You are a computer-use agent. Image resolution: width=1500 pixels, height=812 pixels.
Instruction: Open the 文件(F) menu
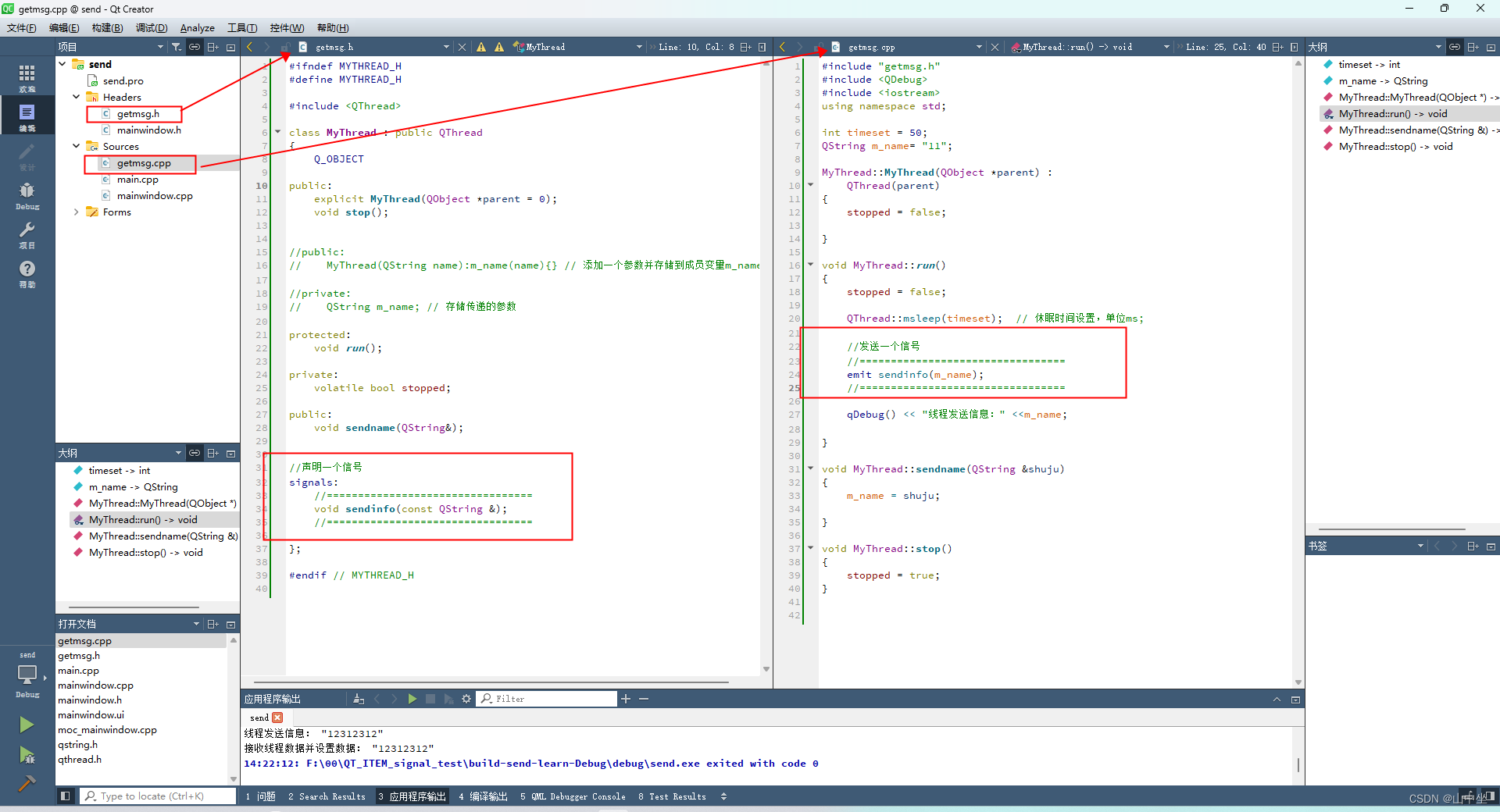(22, 28)
